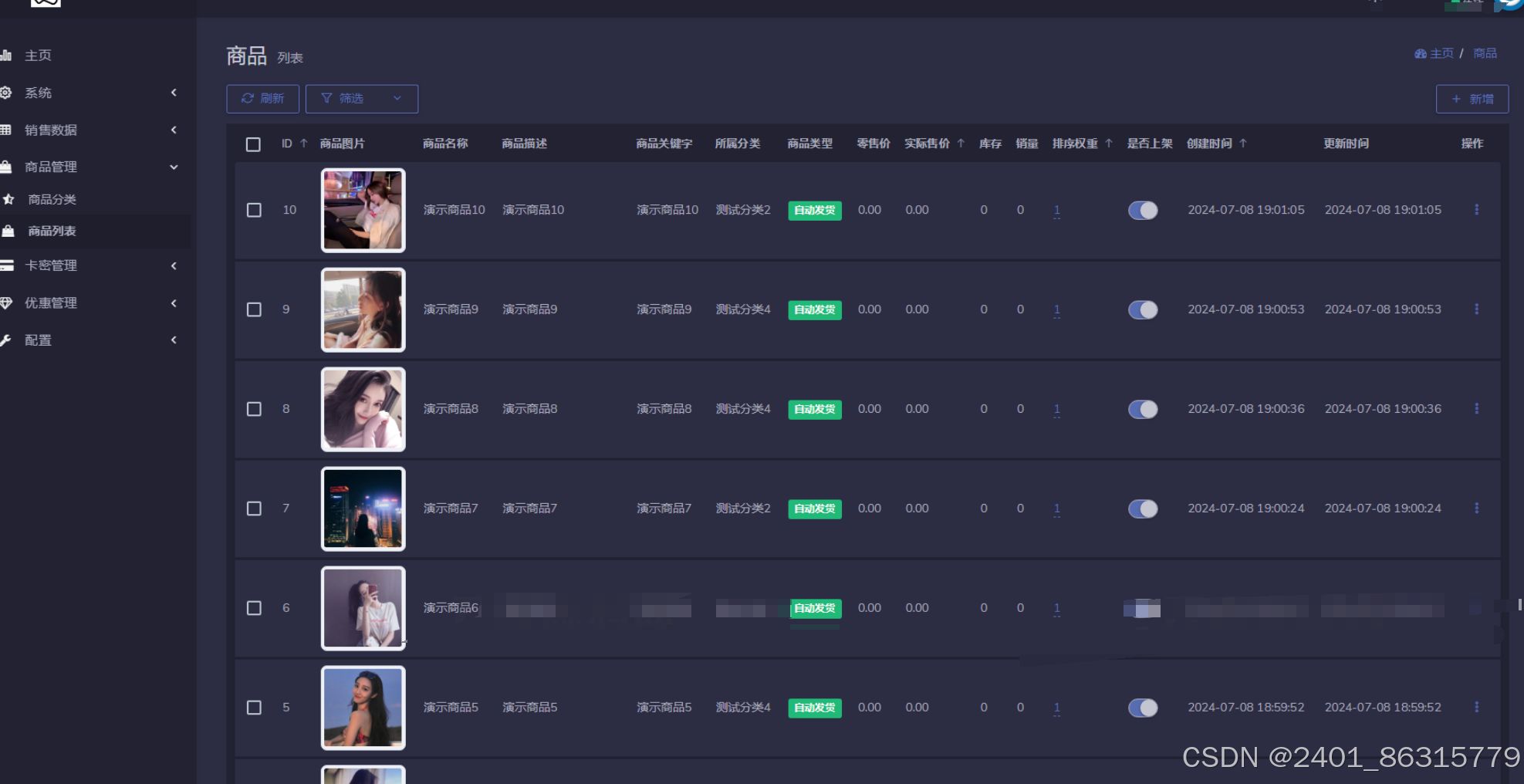Go to 主页 in the sidebar menu

click(x=38, y=56)
